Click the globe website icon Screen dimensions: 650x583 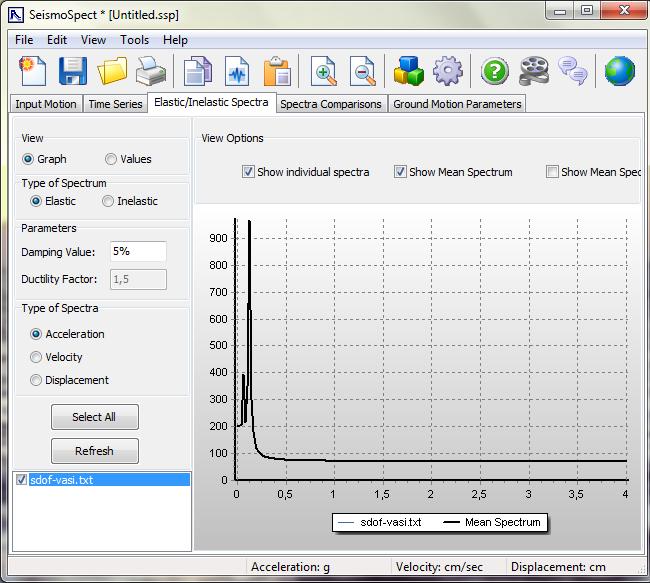pos(620,71)
